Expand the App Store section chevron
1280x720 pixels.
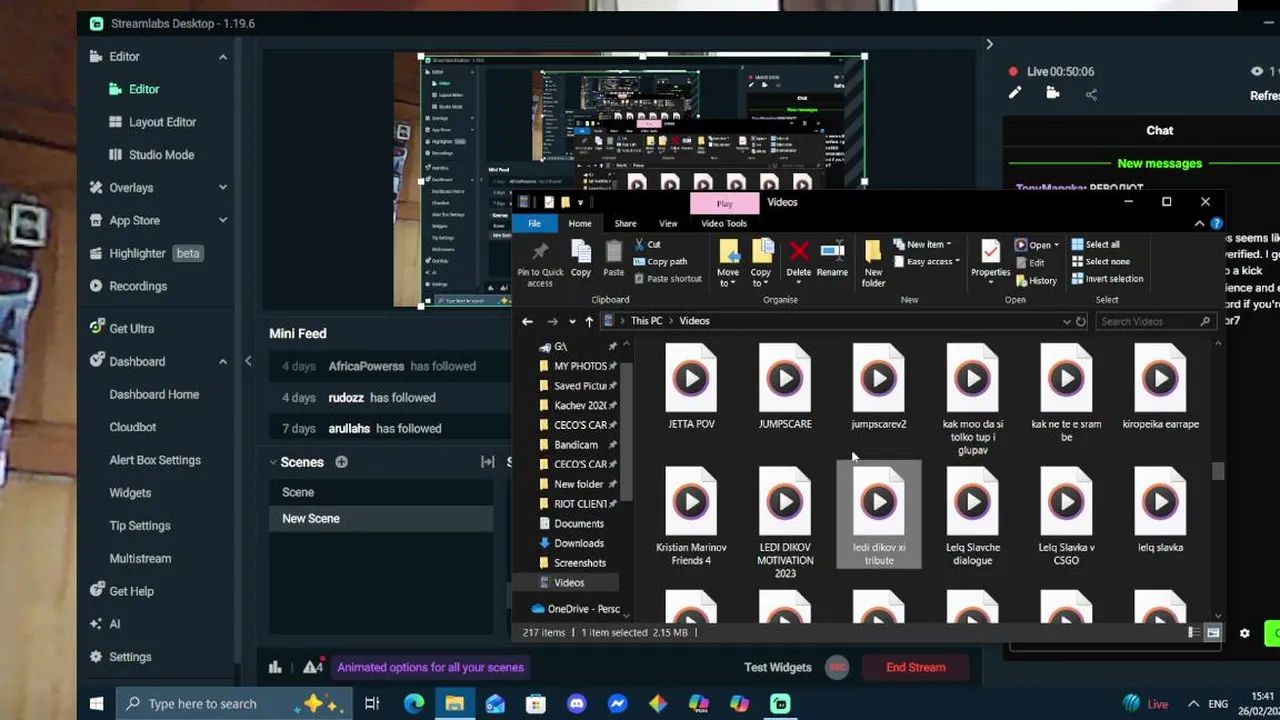(222, 221)
